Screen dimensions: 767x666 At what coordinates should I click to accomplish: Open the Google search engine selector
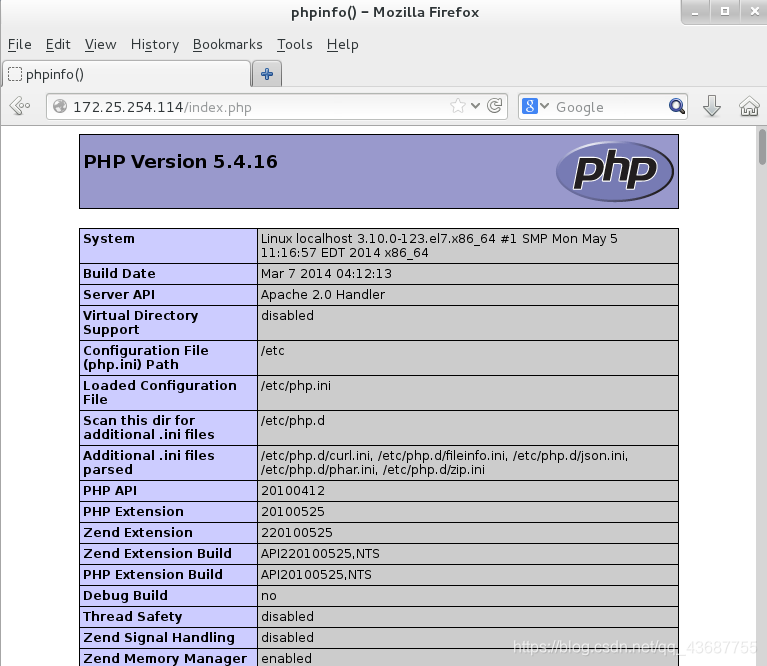coord(535,106)
